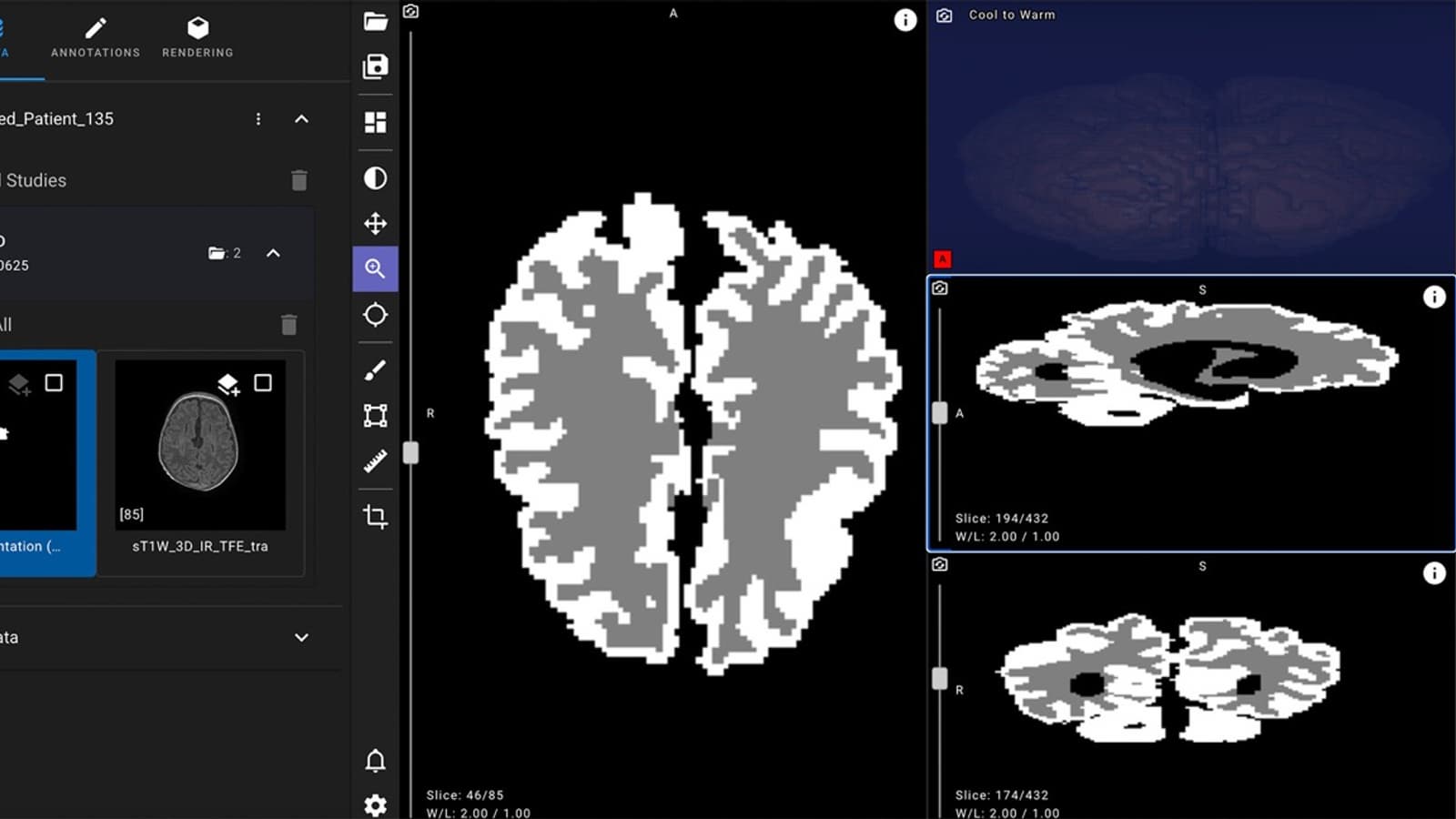Image resolution: width=1456 pixels, height=819 pixels.
Task: Open the view layout grid tool
Action: (x=375, y=122)
